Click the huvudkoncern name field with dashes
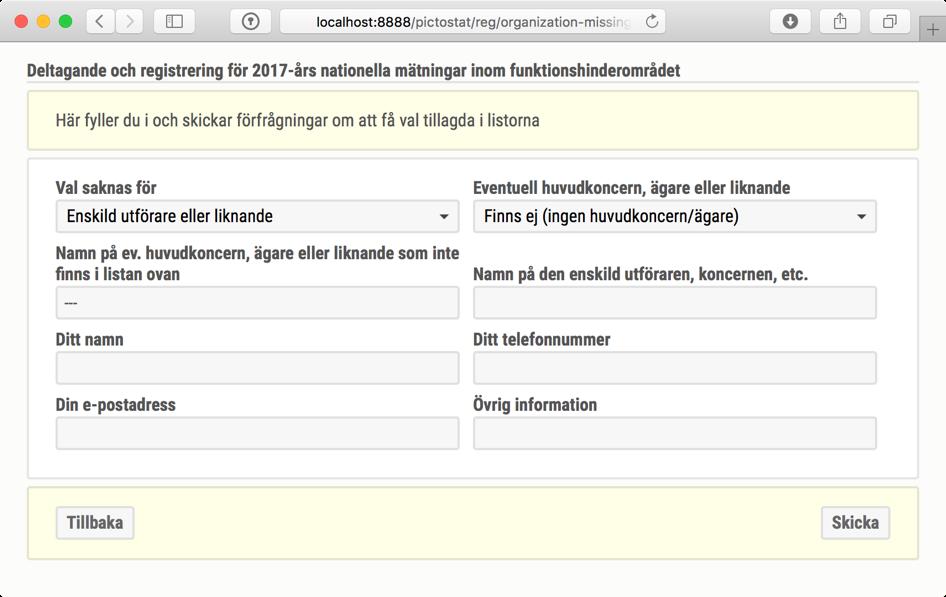Image resolution: width=946 pixels, height=597 pixels. coord(258,303)
